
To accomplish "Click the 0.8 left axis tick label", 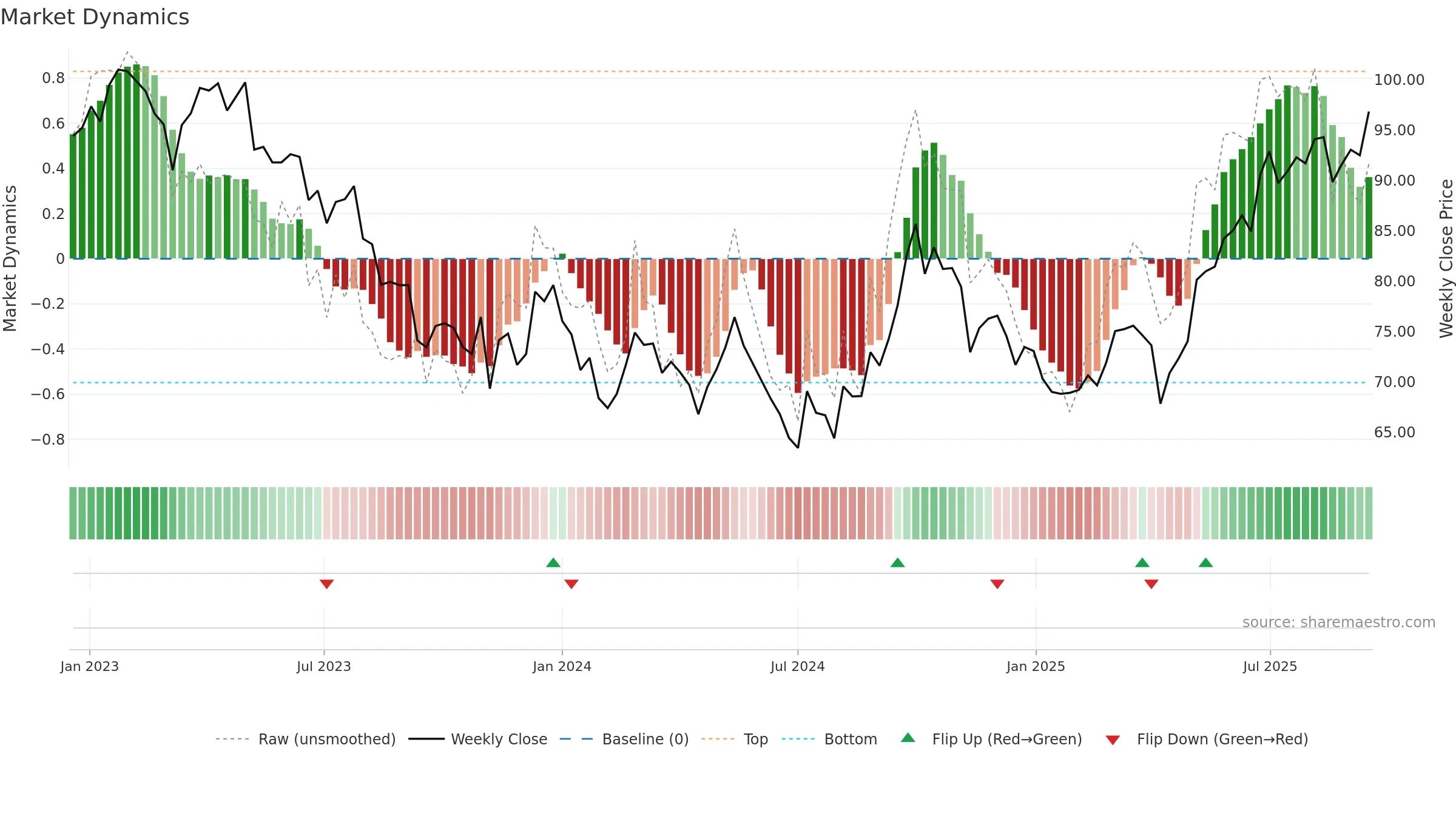I will pos(53,78).
